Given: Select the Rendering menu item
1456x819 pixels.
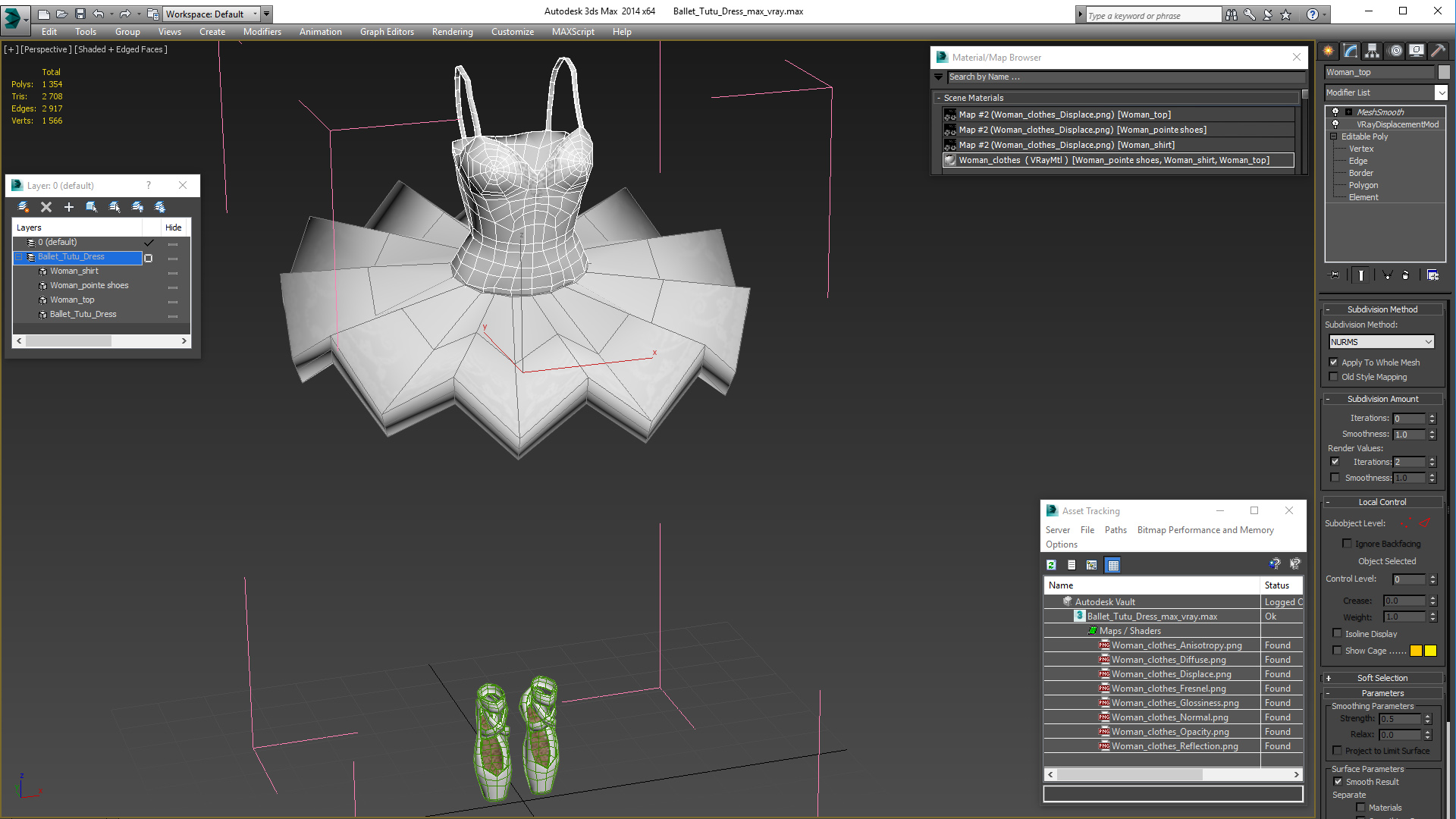Looking at the screenshot, I should [452, 31].
